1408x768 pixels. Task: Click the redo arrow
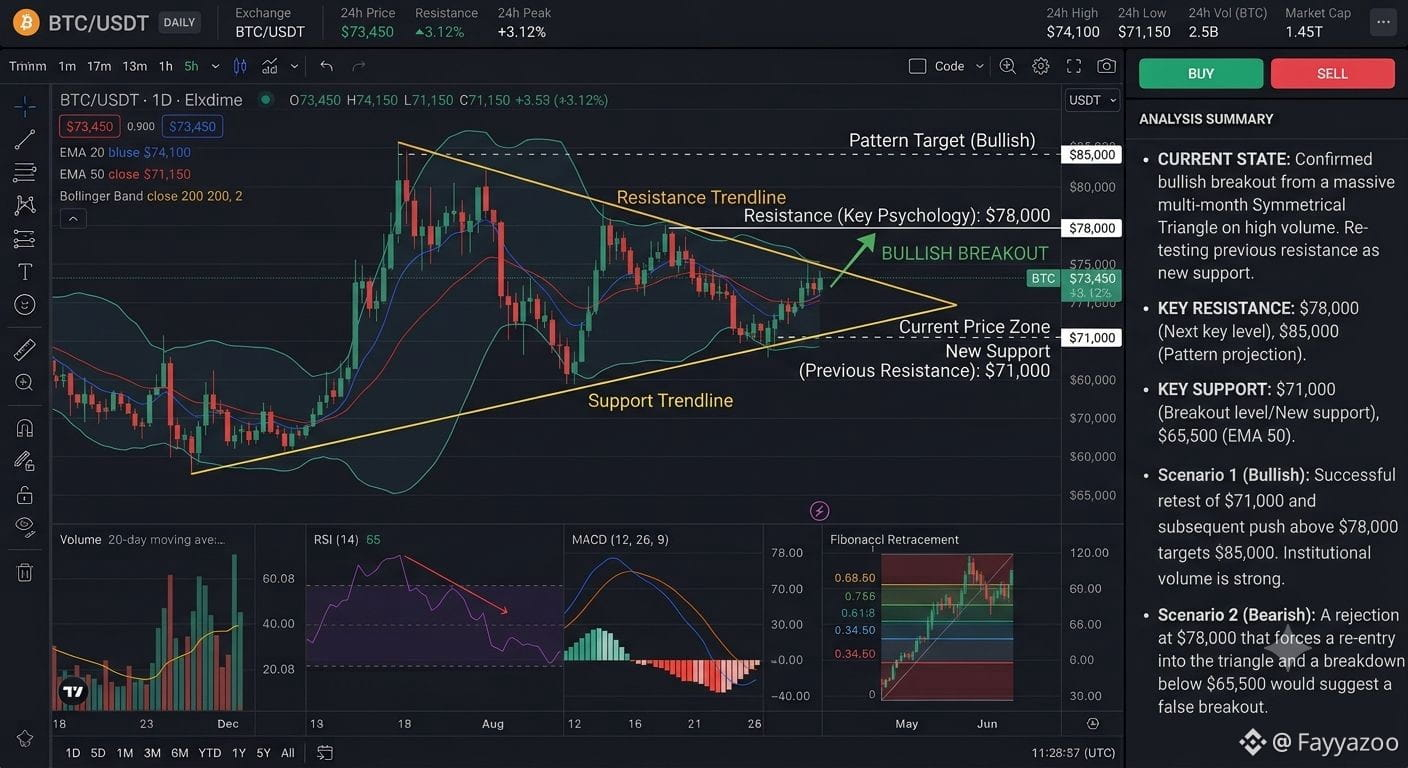(358, 66)
